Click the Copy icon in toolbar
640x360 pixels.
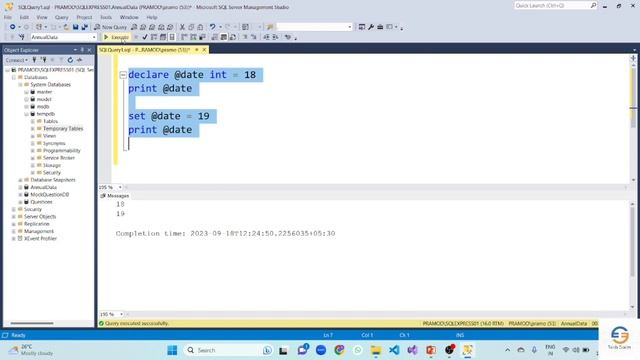point(191,27)
